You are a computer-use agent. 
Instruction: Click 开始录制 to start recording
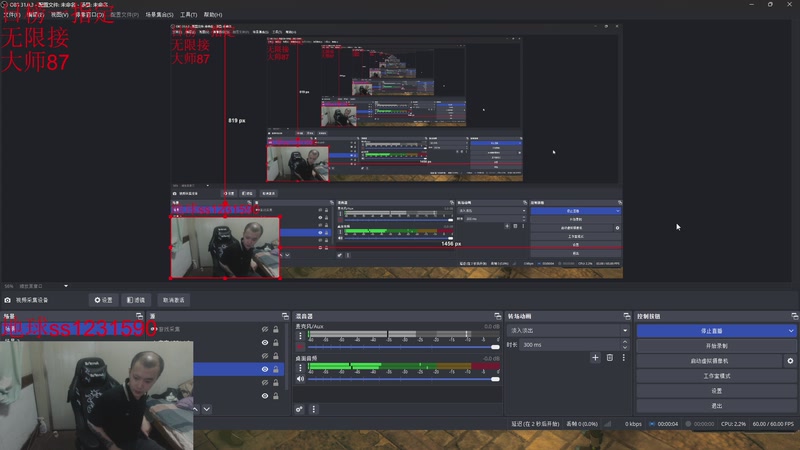tap(716, 346)
